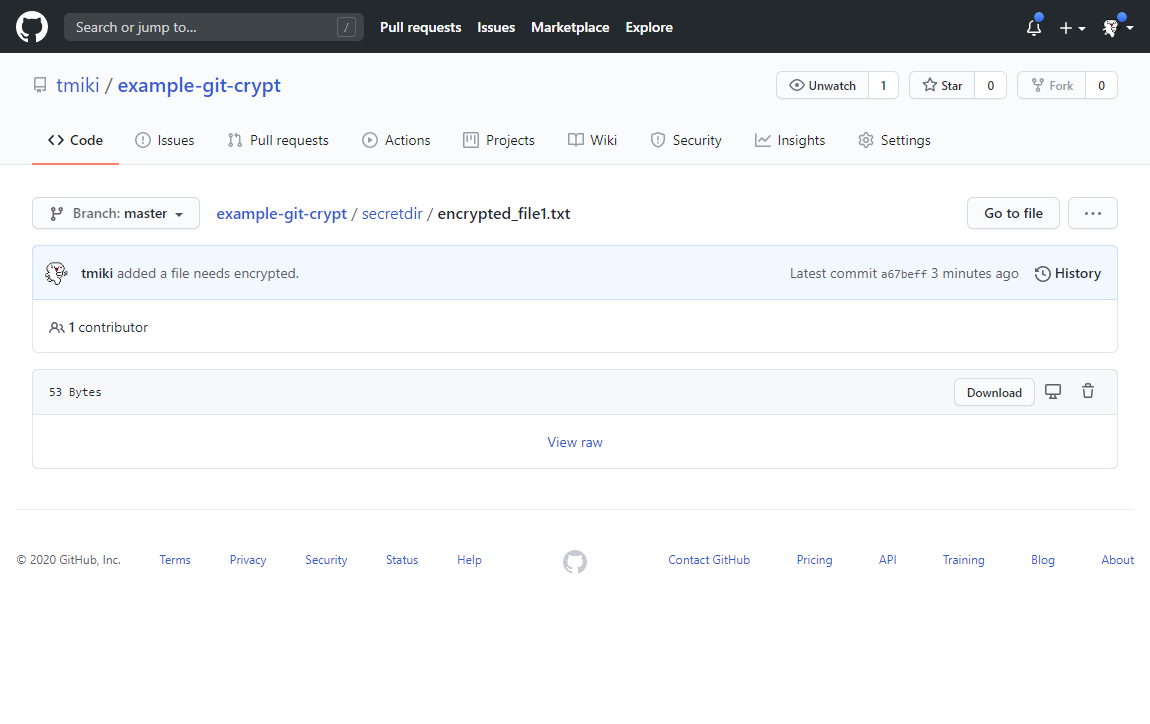The width and height of the screenshot is (1150, 724).
Task: Open the tmiki owner profile link
Action: [77, 85]
